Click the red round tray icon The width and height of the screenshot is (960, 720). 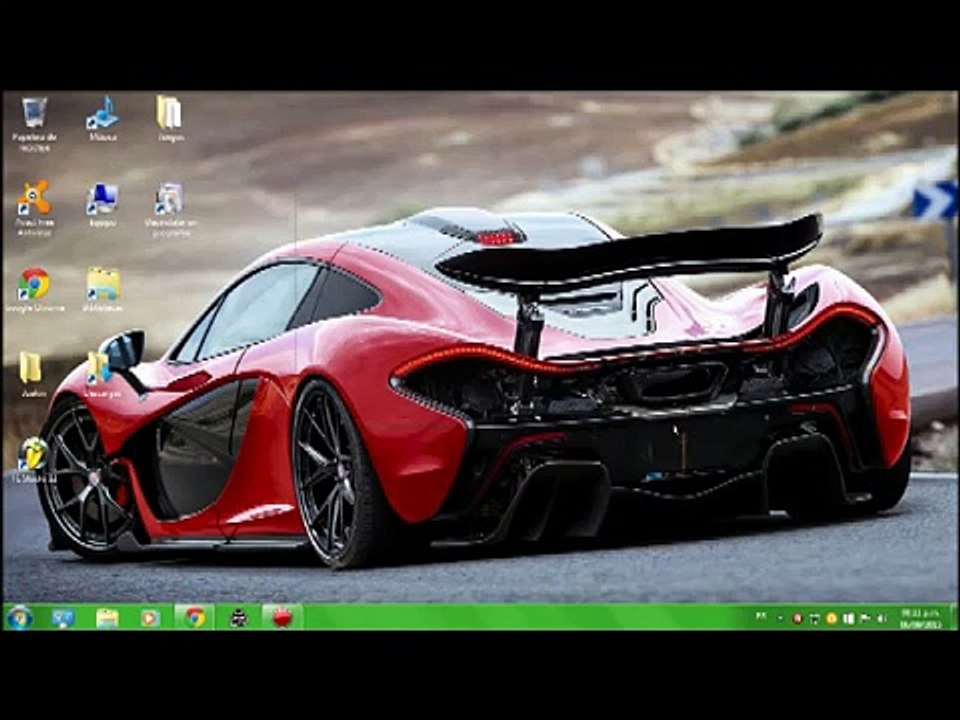point(797,618)
